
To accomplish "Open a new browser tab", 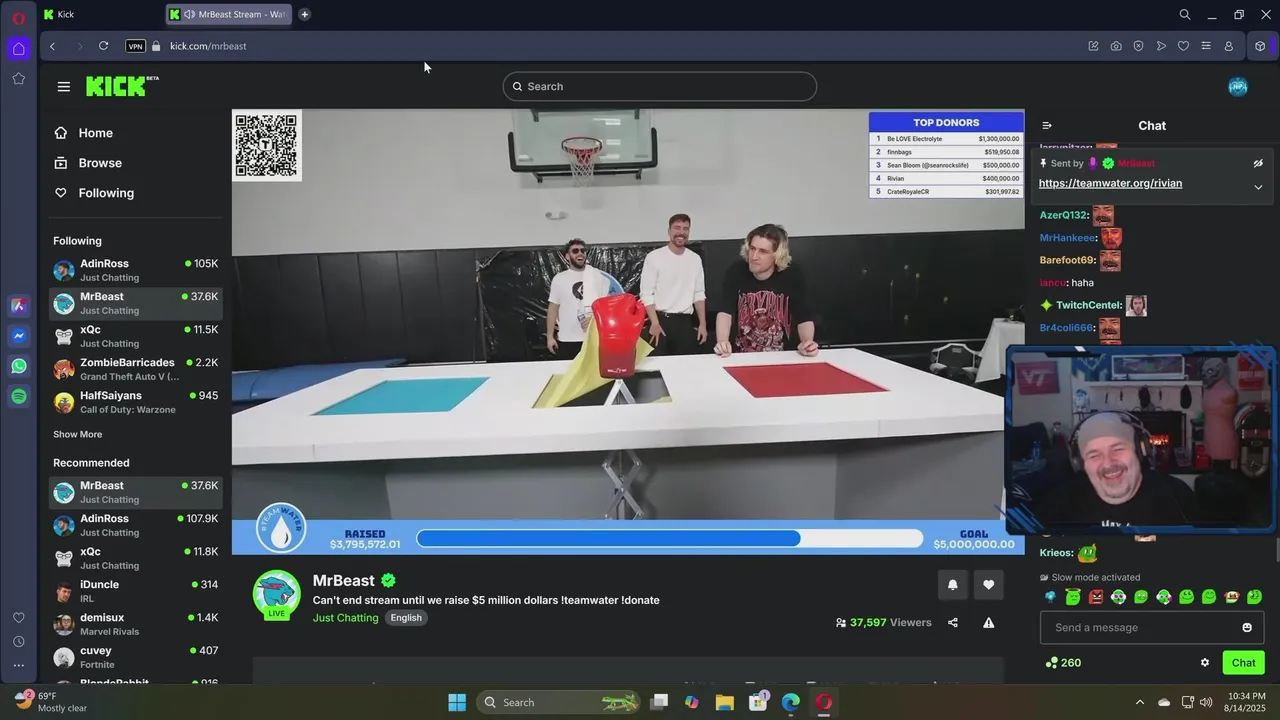I will point(305,14).
